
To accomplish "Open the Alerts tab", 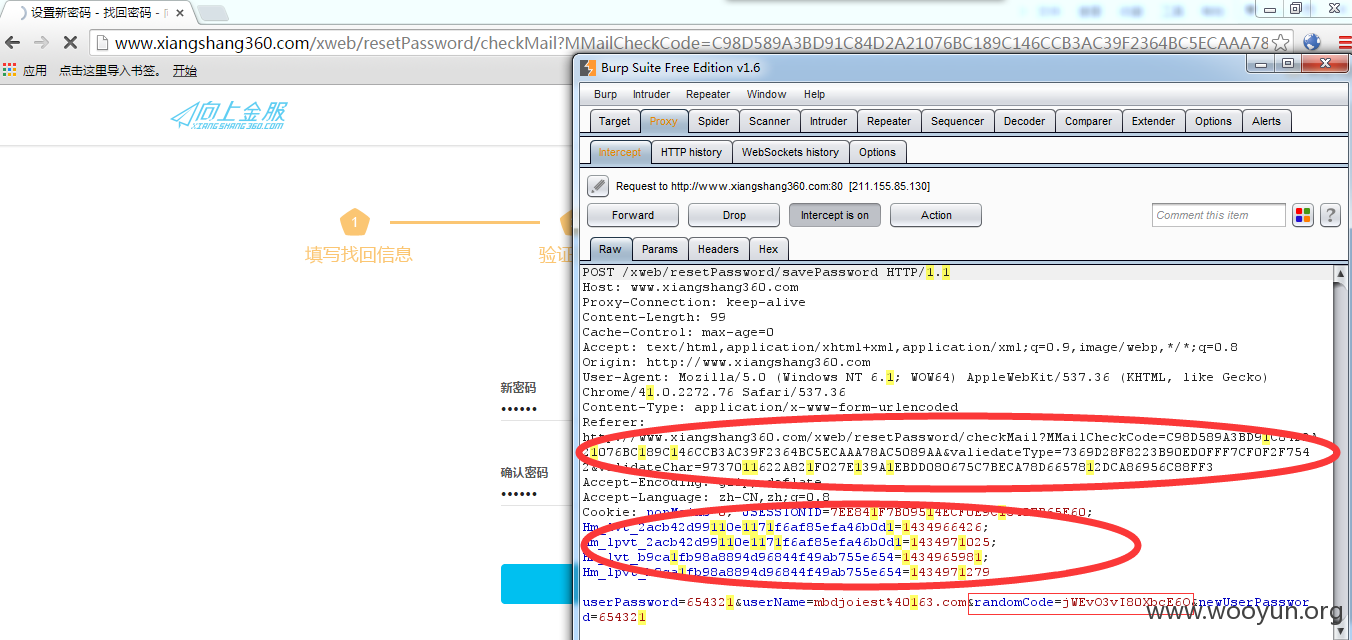I will [x=1266, y=121].
